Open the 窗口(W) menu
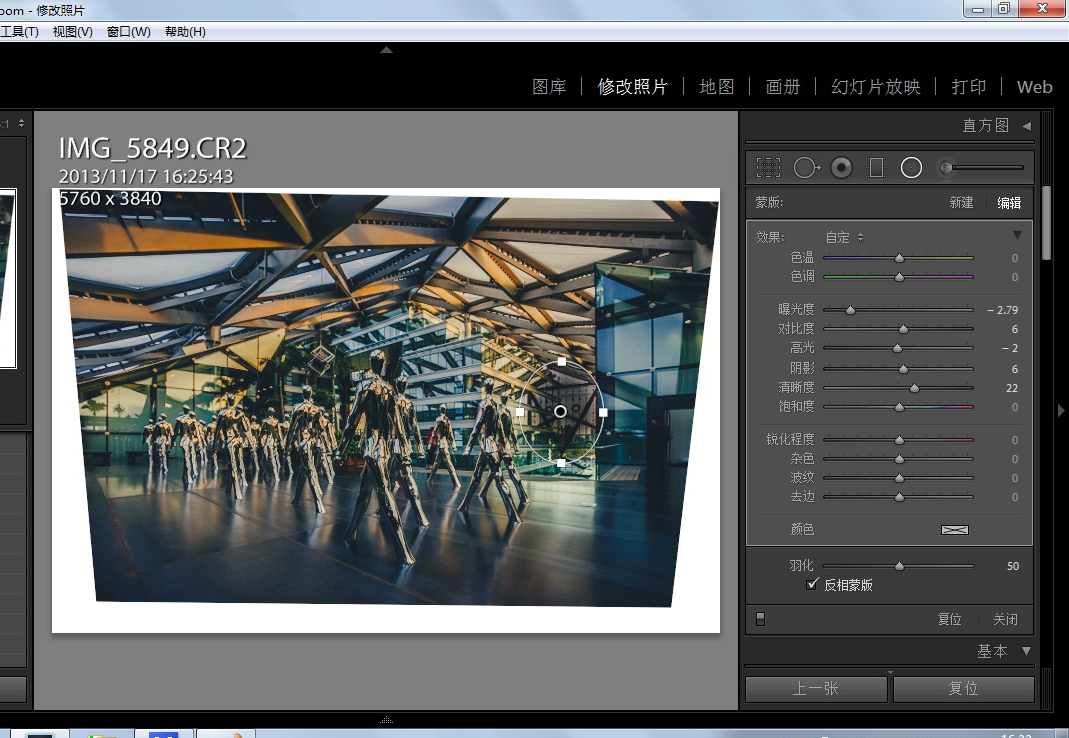Screen dimensions: 1069x738 [x=129, y=31]
